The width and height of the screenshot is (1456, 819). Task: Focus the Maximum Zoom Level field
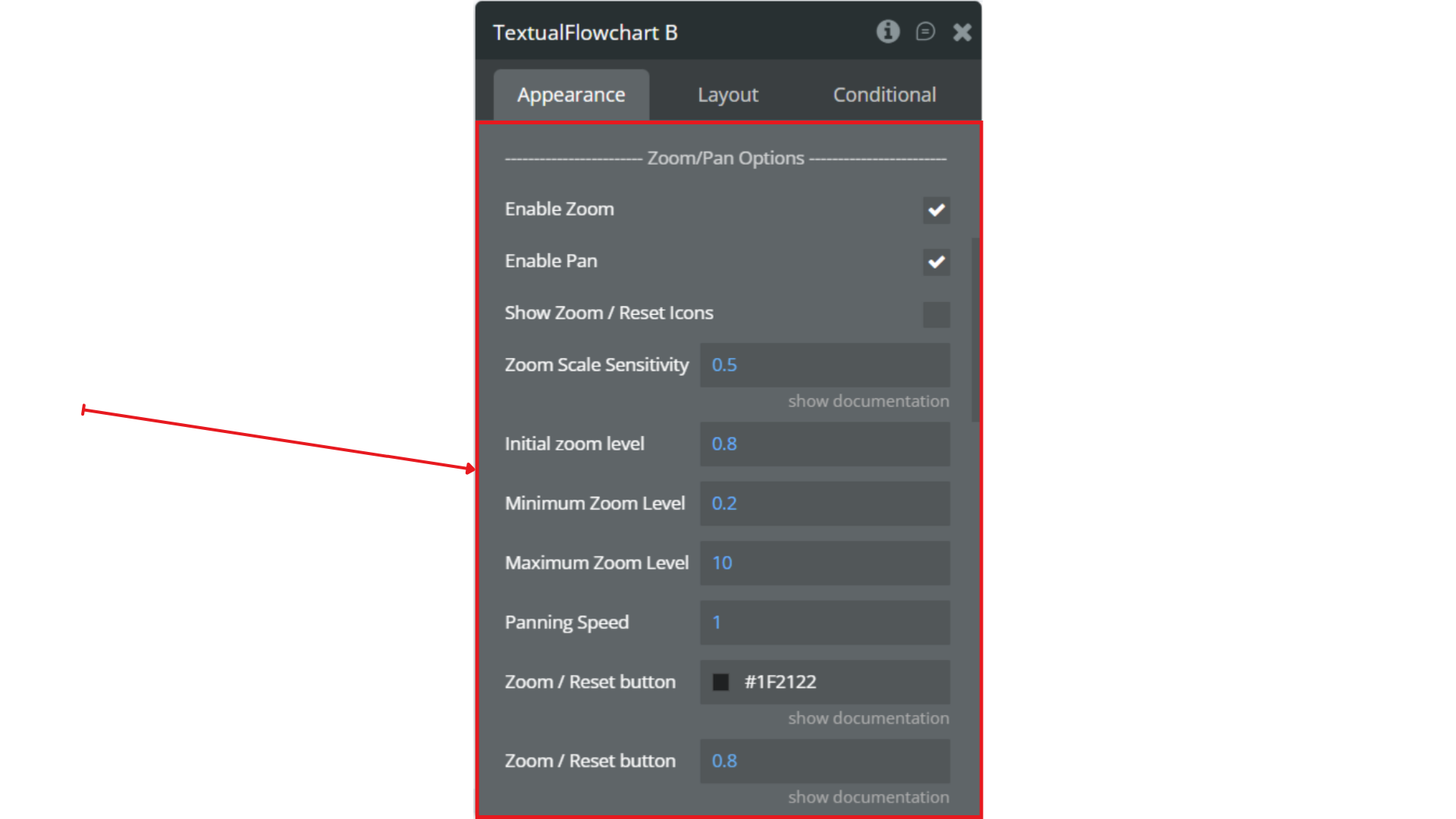click(x=824, y=563)
